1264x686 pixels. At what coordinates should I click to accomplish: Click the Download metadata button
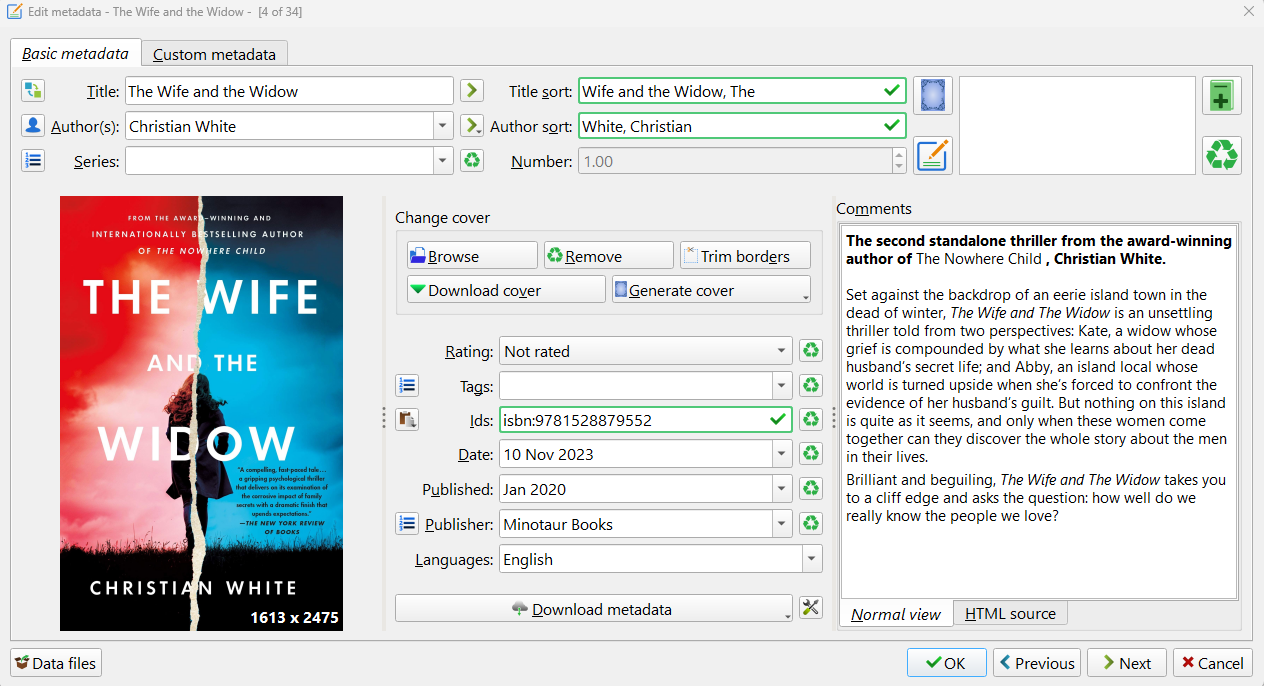coord(594,608)
